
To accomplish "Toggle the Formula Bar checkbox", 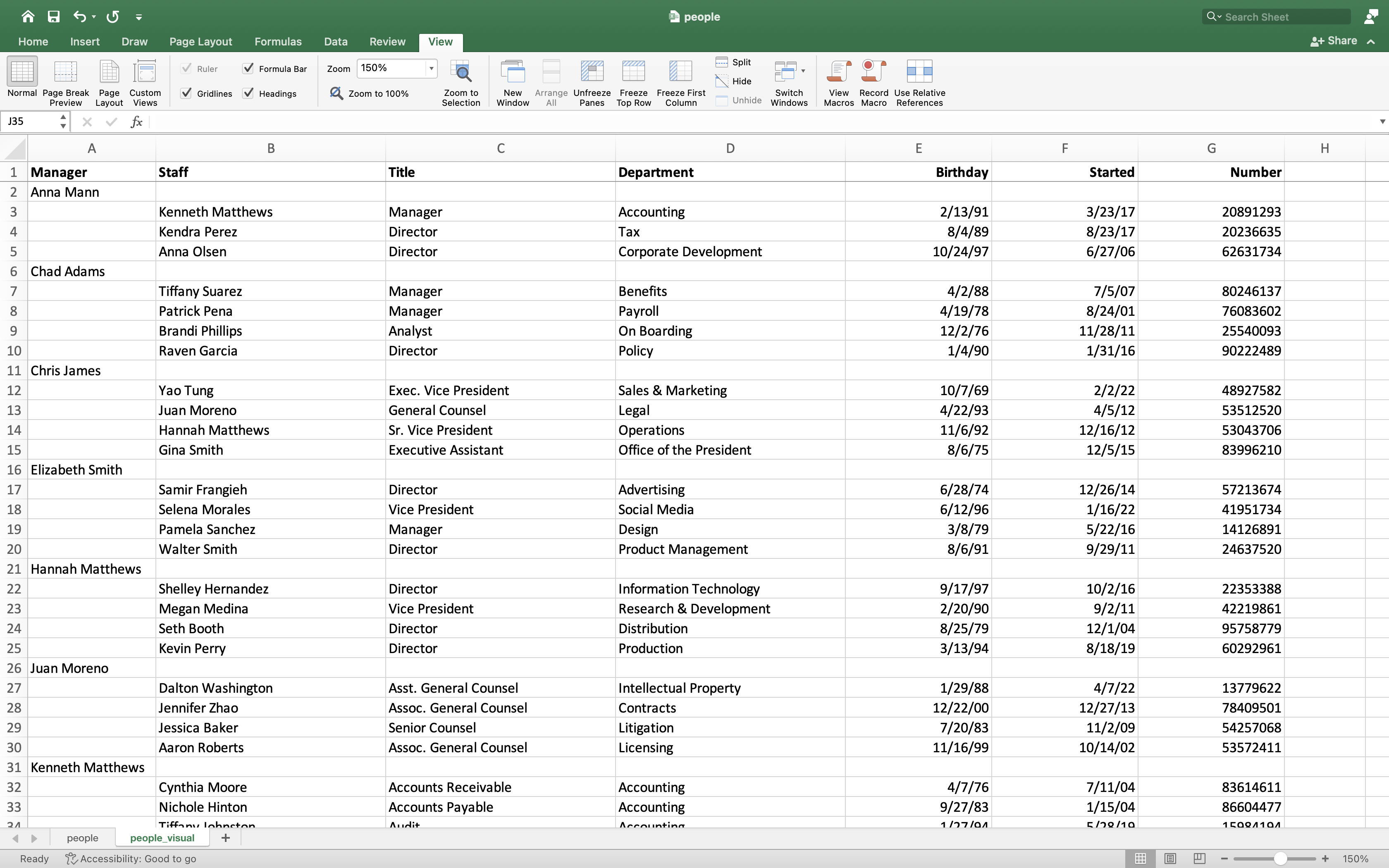I will tap(248, 67).
